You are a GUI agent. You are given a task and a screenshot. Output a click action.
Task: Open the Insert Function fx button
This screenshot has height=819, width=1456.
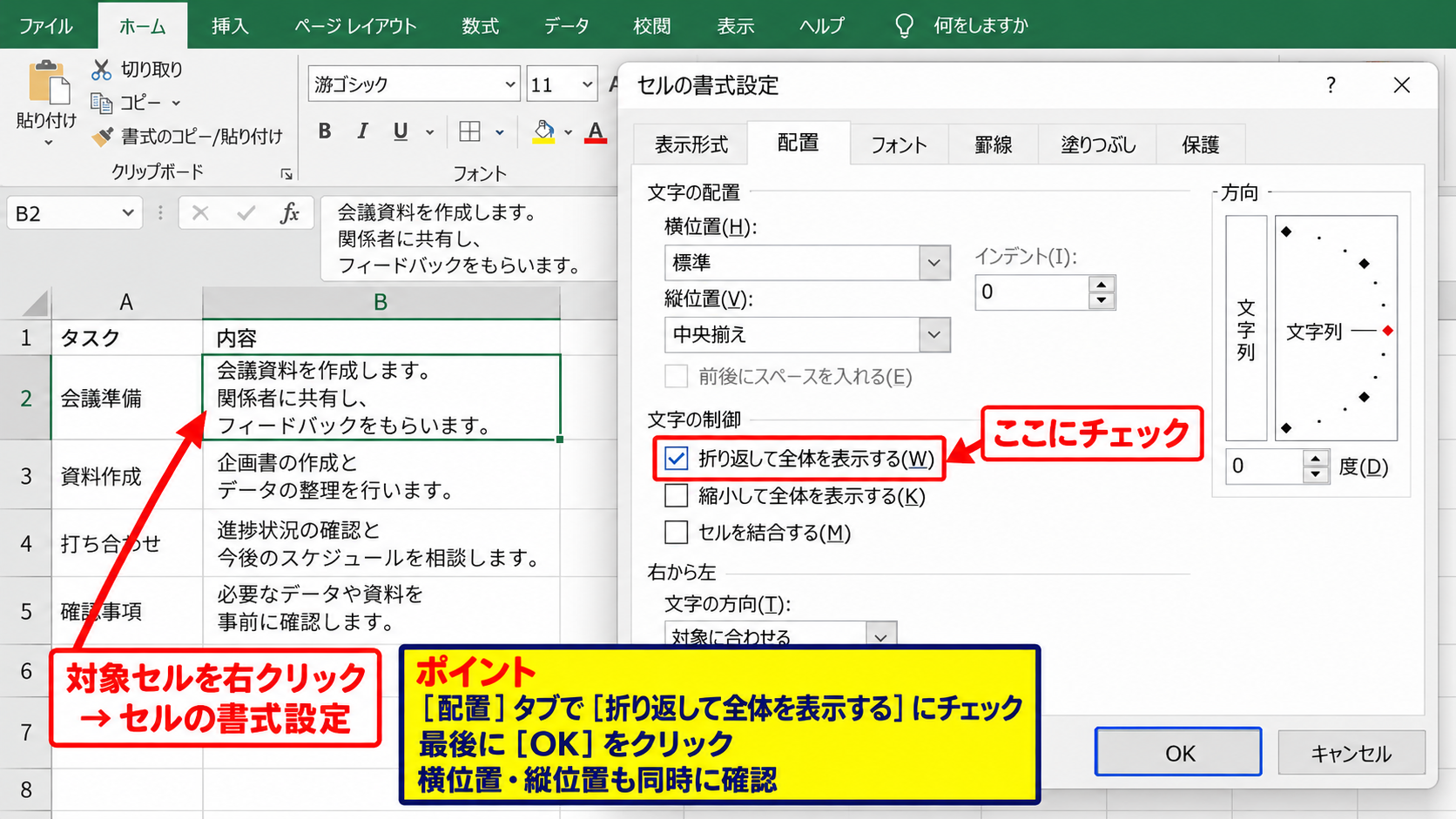coord(290,213)
